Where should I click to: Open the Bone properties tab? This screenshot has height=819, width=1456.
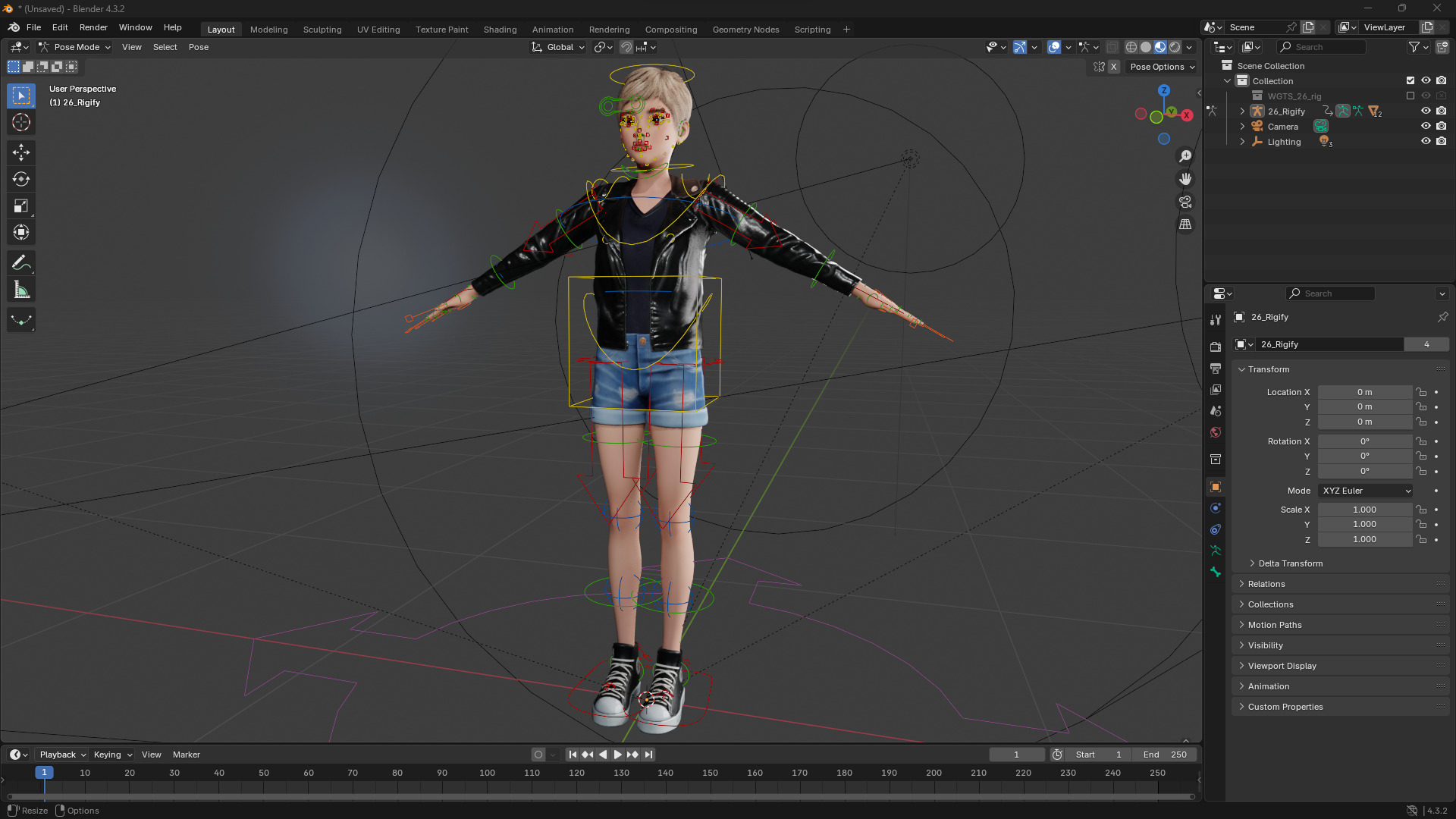1216,572
